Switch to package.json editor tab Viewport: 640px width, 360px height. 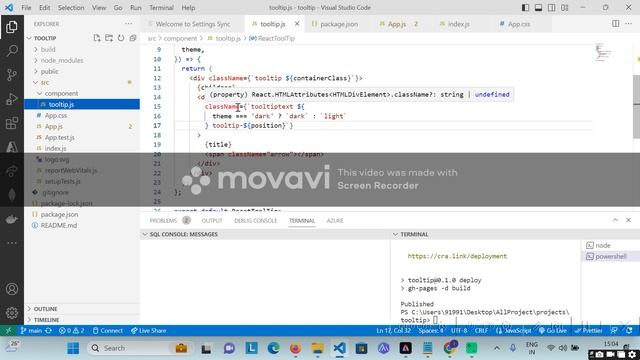point(339,24)
